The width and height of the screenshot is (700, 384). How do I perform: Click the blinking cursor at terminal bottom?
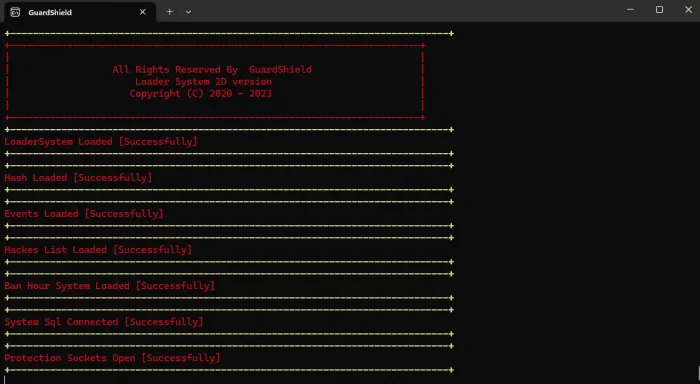coord(5,380)
